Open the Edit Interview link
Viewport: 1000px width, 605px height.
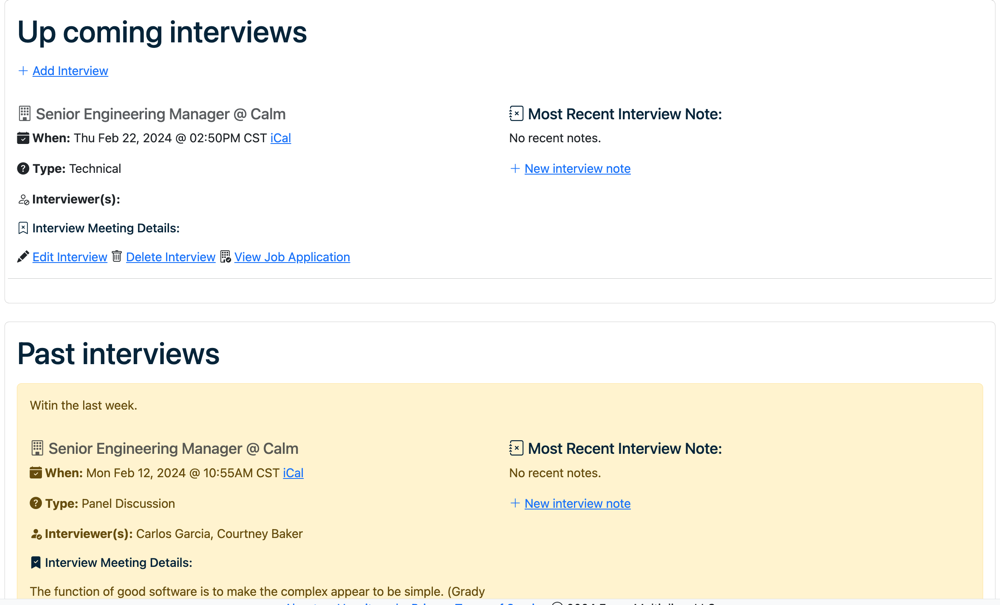tap(70, 257)
